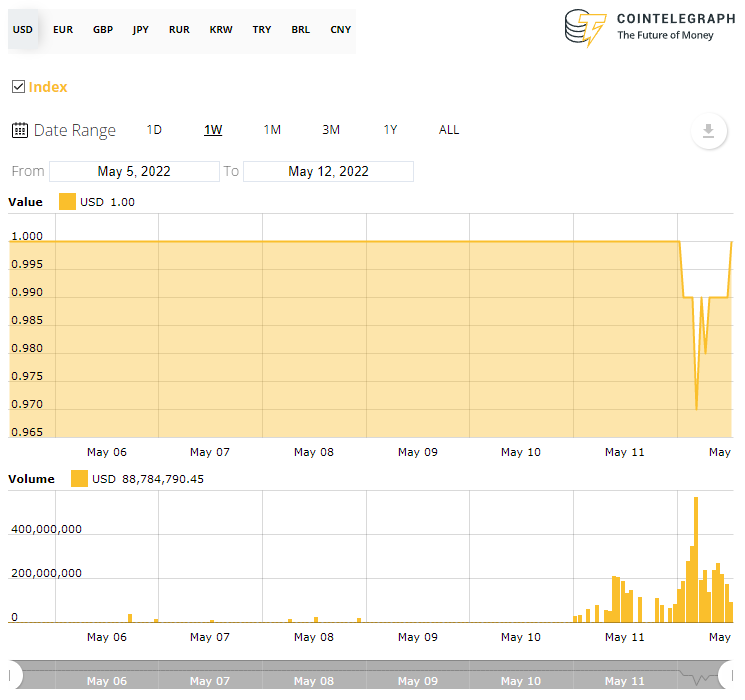Click the Volume USD legend swatch

[x=79, y=479]
